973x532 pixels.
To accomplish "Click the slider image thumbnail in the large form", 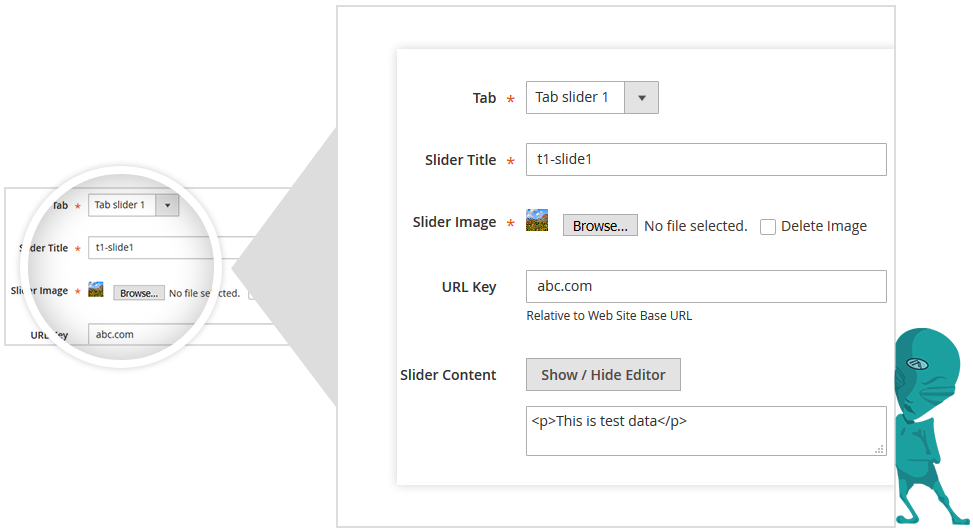I will (x=537, y=220).
